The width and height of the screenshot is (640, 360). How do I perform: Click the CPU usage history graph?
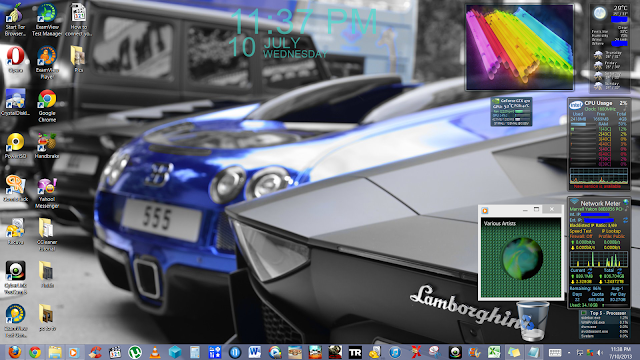[599, 176]
